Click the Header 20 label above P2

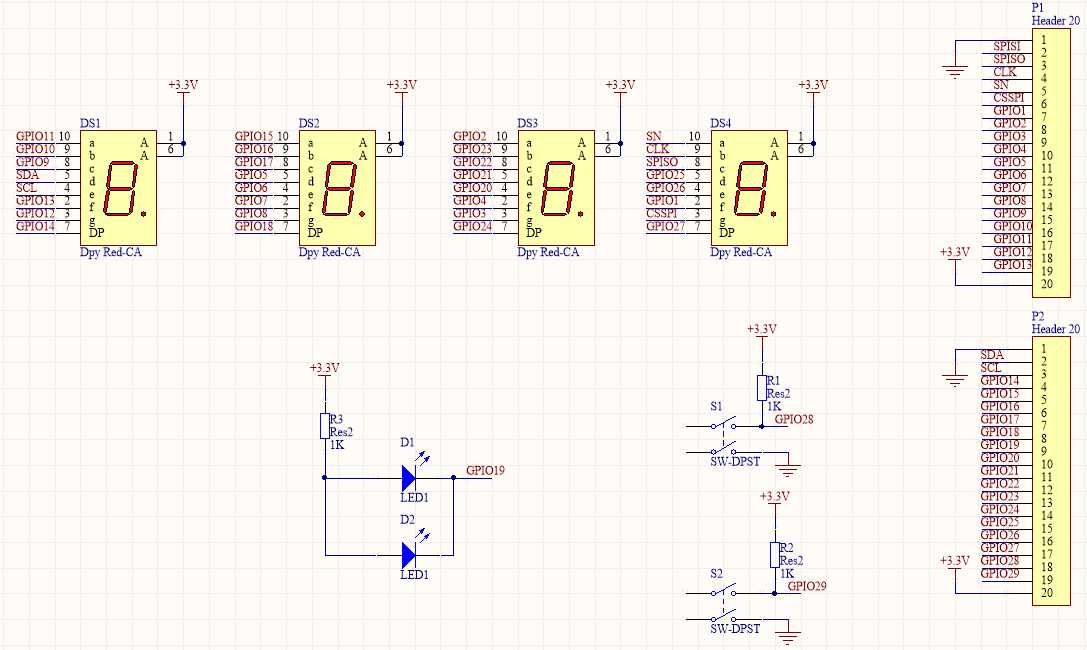pyautogui.click(x=1056, y=329)
